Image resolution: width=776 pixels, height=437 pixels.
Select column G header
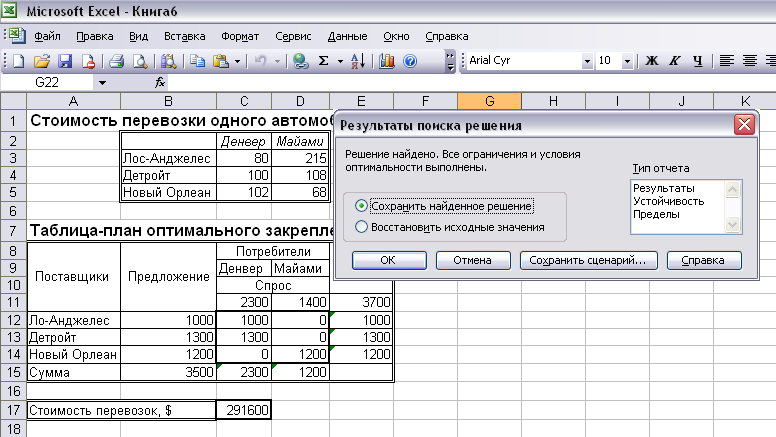pos(489,101)
